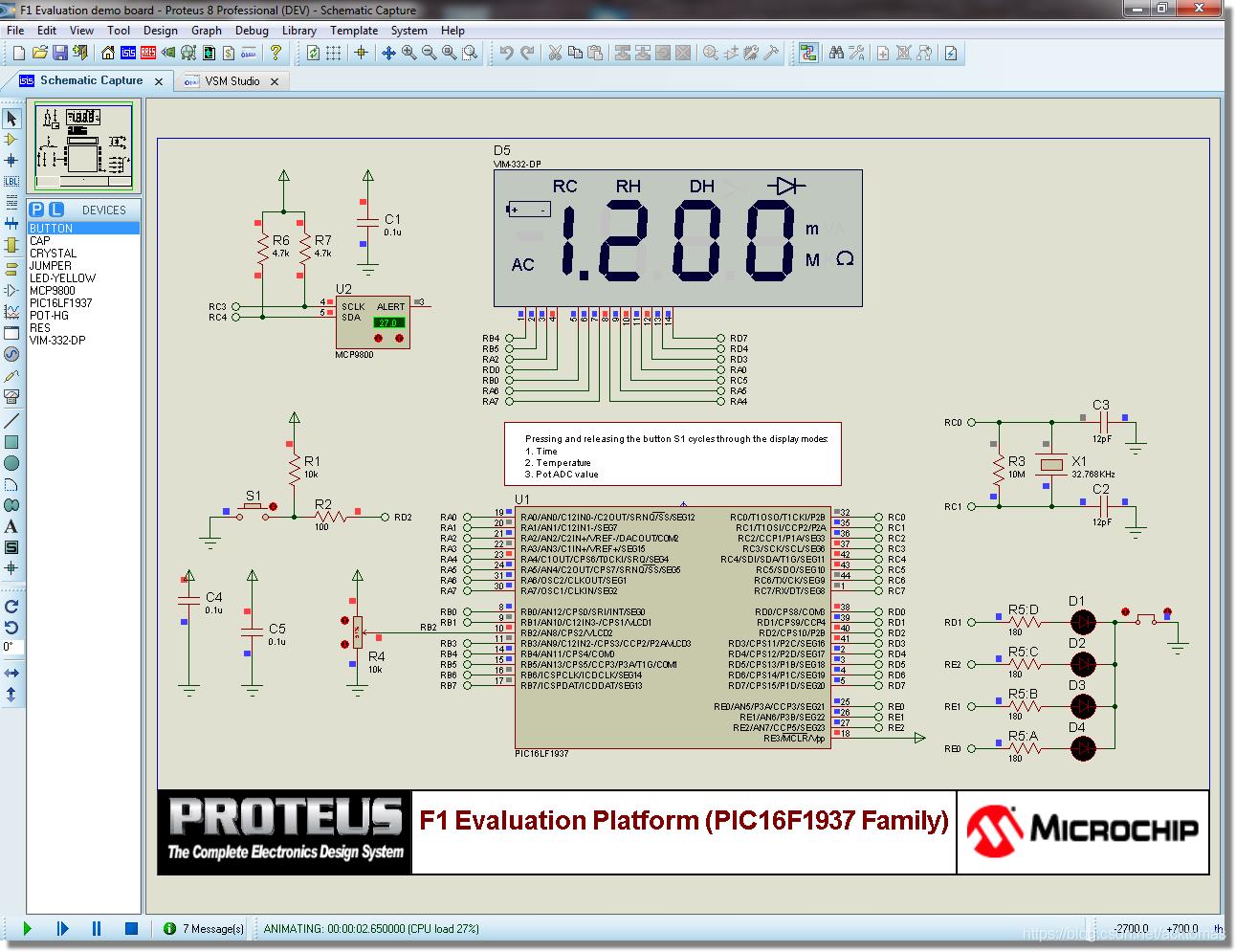Choose the Wire Label Mode tool

[x=11, y=181]
